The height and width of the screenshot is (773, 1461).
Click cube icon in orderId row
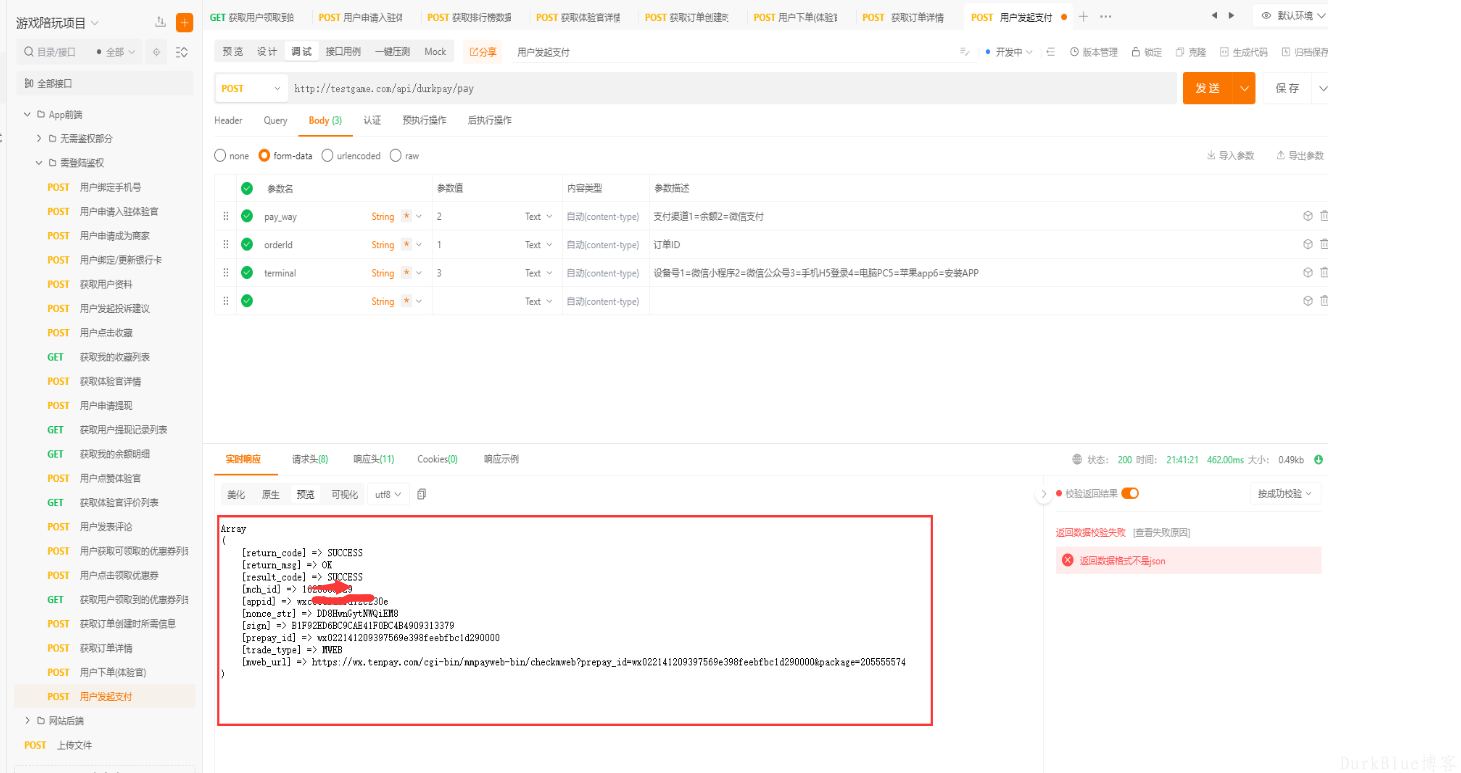(1307, 244)
